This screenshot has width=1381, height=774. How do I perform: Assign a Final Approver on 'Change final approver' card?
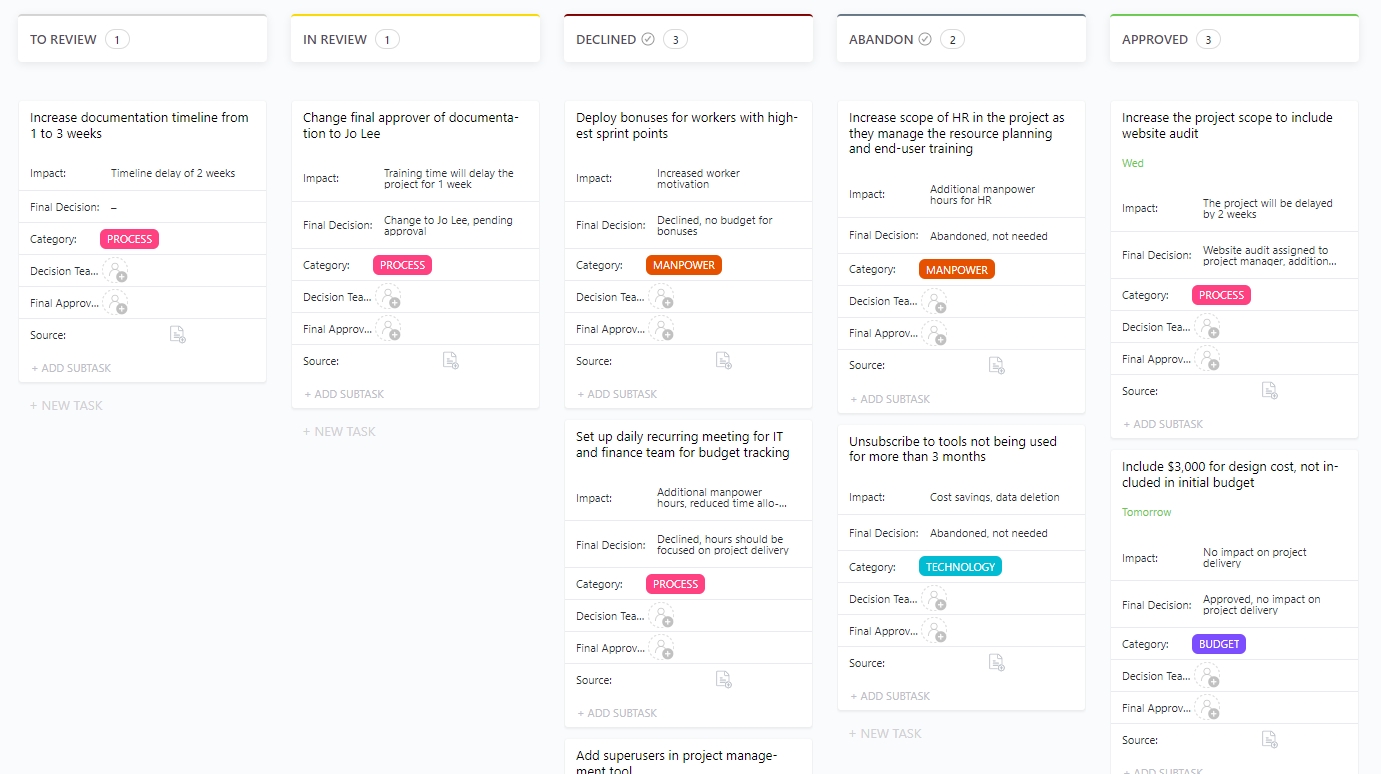click(x=390, y=329)
